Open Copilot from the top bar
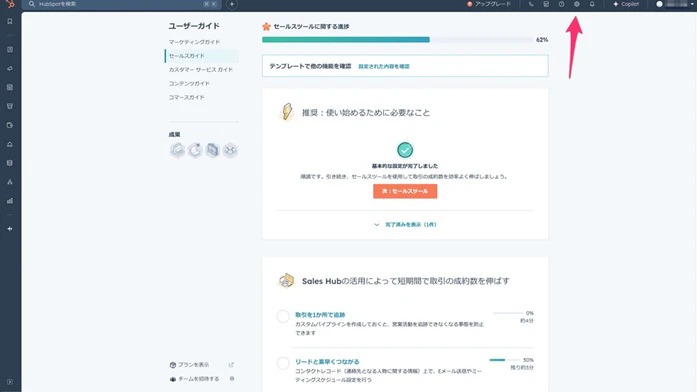 tap(626, 4)
